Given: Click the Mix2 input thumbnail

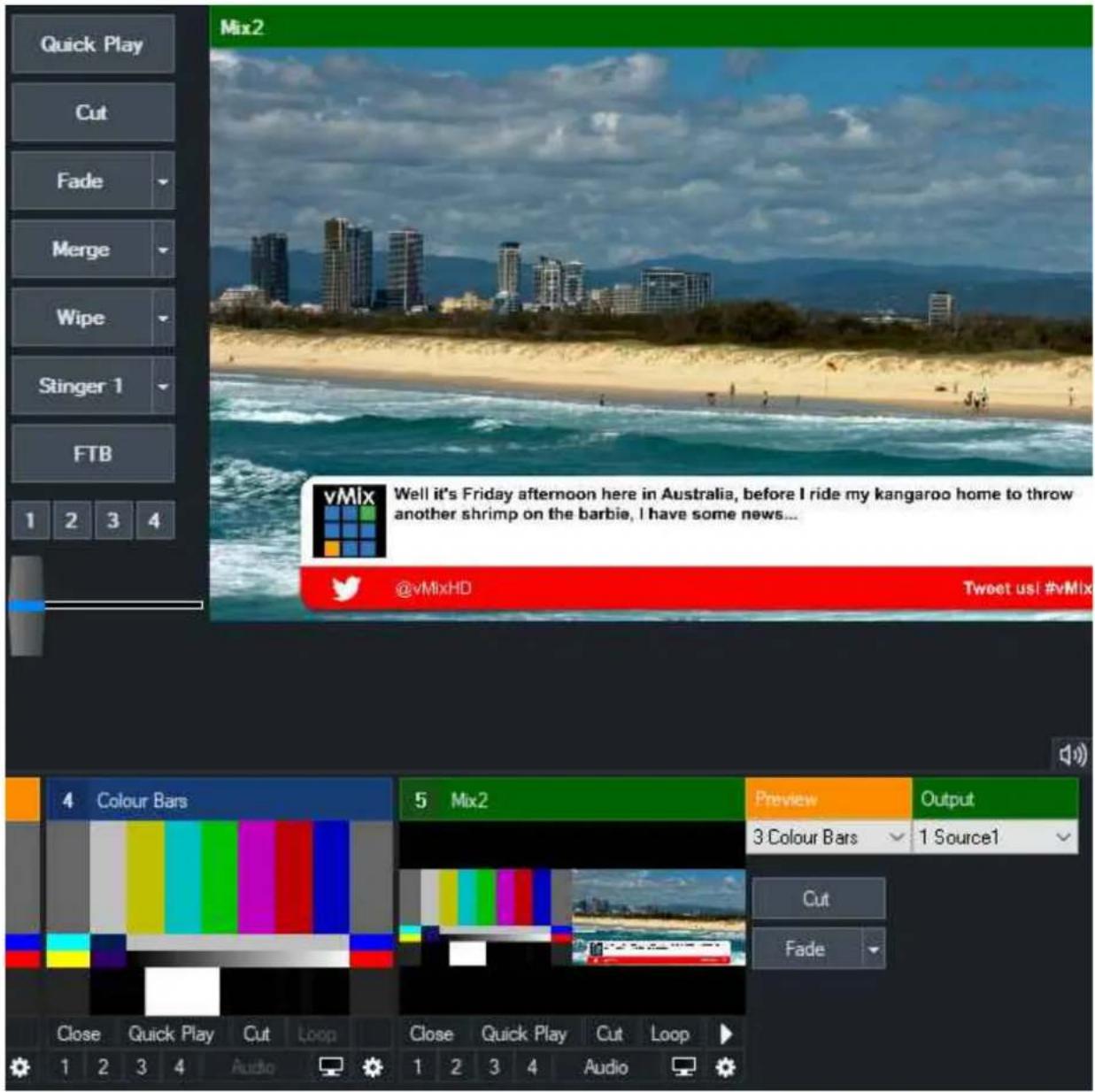Looking at the screenshot, I should pos(572,918).
